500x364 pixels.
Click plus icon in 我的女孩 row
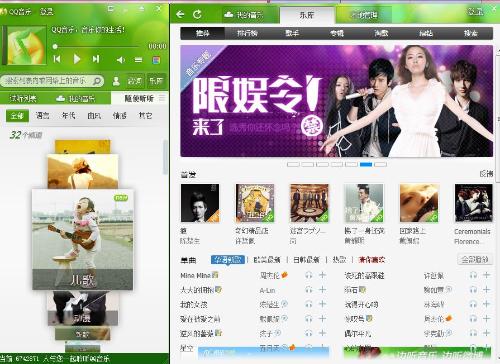point(322,304)
